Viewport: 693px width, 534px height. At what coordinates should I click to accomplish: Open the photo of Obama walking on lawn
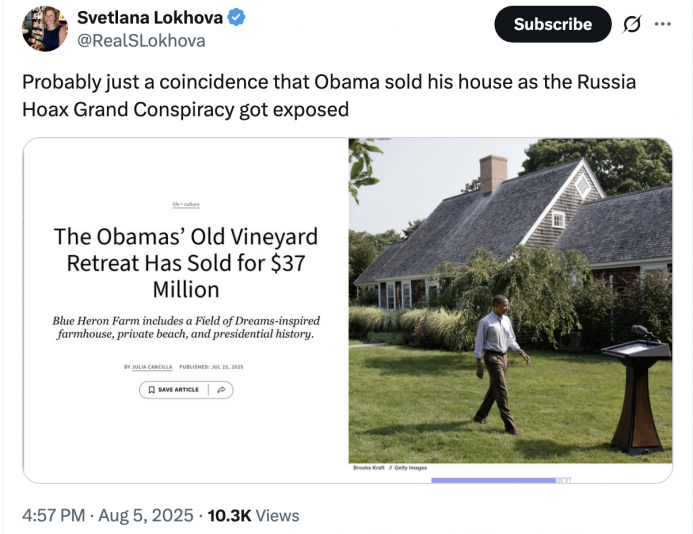point(510,300)
